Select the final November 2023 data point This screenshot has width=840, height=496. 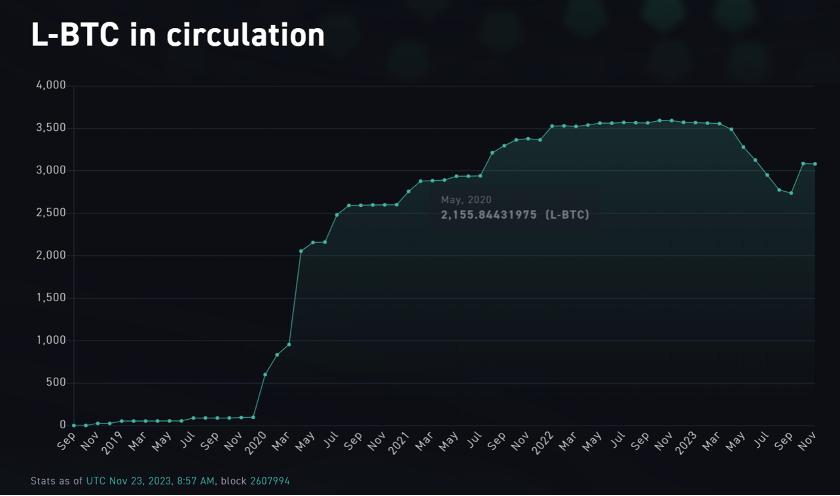pos(815,164)
